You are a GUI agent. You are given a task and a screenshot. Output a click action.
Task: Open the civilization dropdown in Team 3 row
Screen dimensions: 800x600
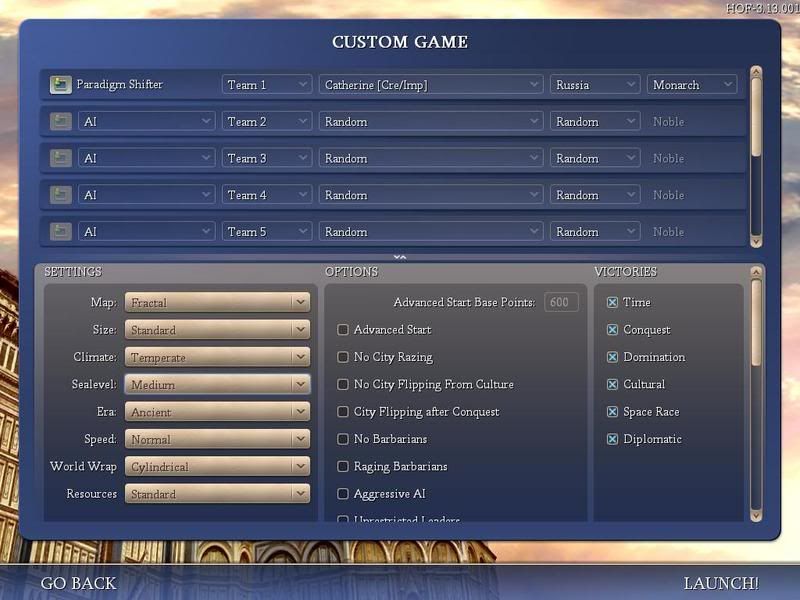(x=595, y=158)
